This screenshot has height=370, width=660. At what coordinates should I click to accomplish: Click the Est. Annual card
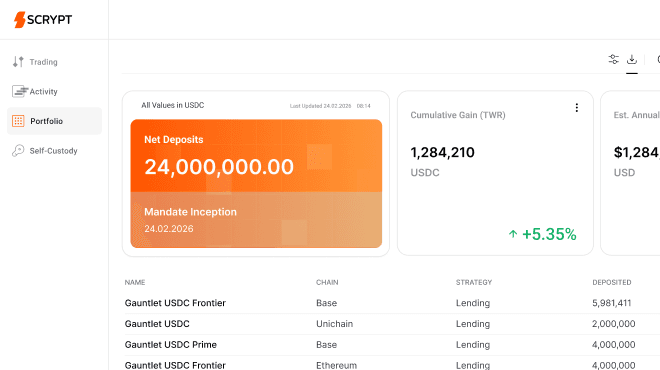(630, 173)
